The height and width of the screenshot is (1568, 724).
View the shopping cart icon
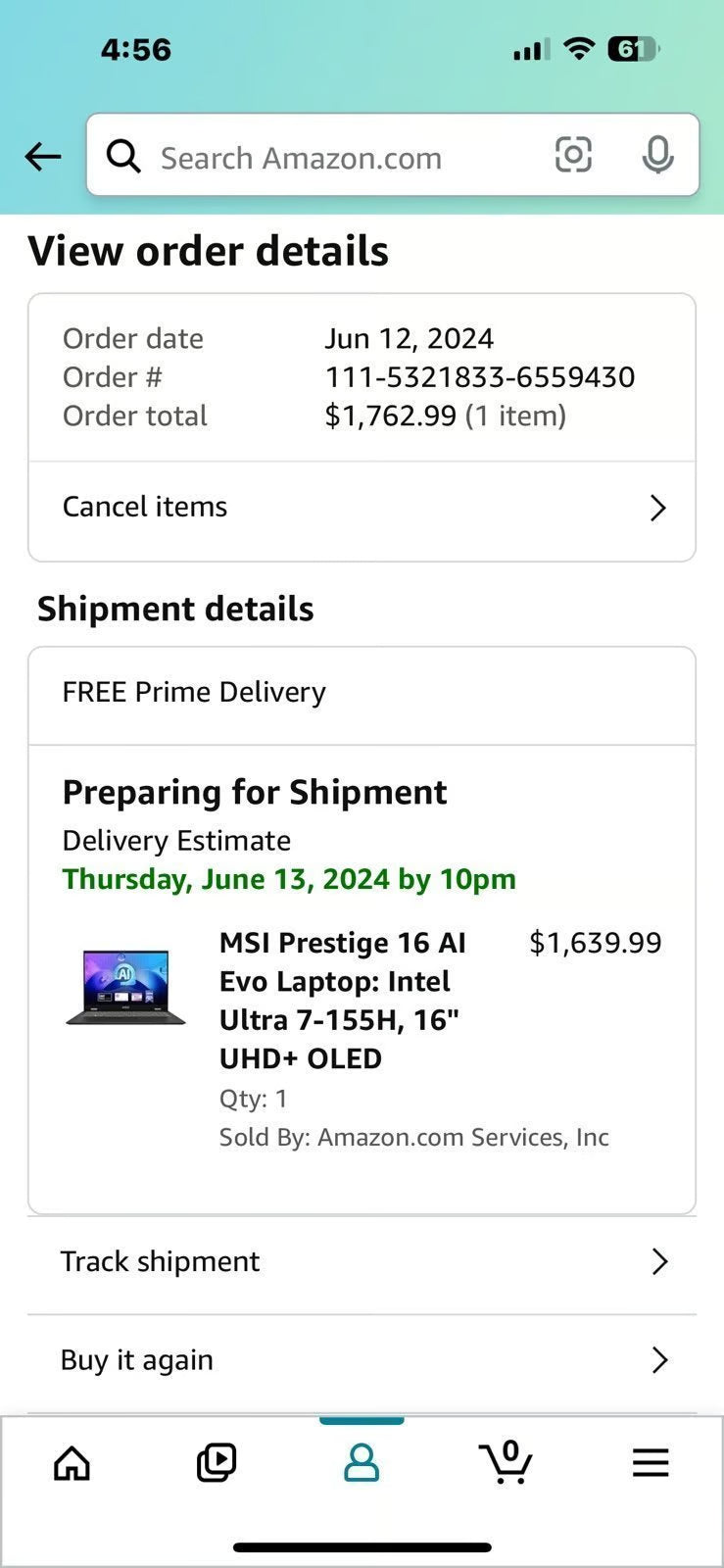pyautogui.click(x=506, y=1462)
